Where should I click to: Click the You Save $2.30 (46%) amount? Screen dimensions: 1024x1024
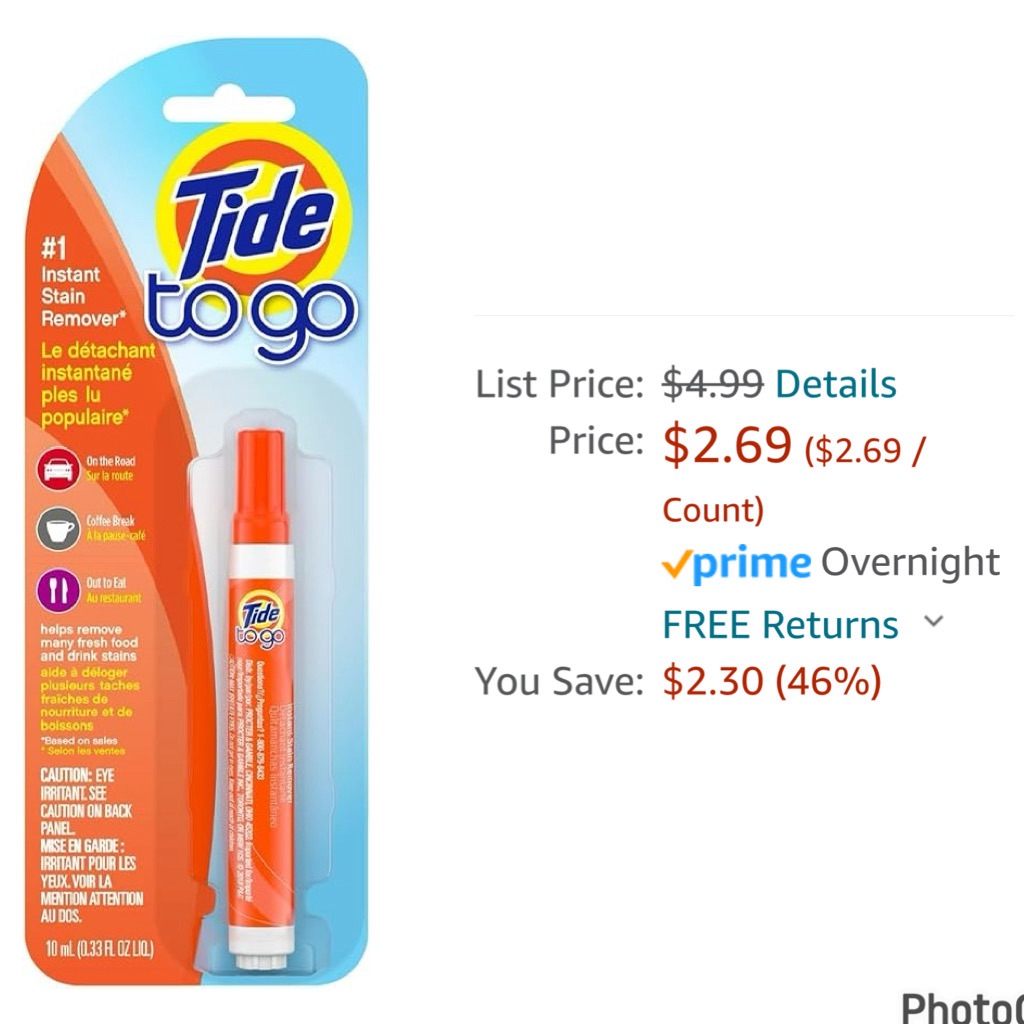pos(772,681)
